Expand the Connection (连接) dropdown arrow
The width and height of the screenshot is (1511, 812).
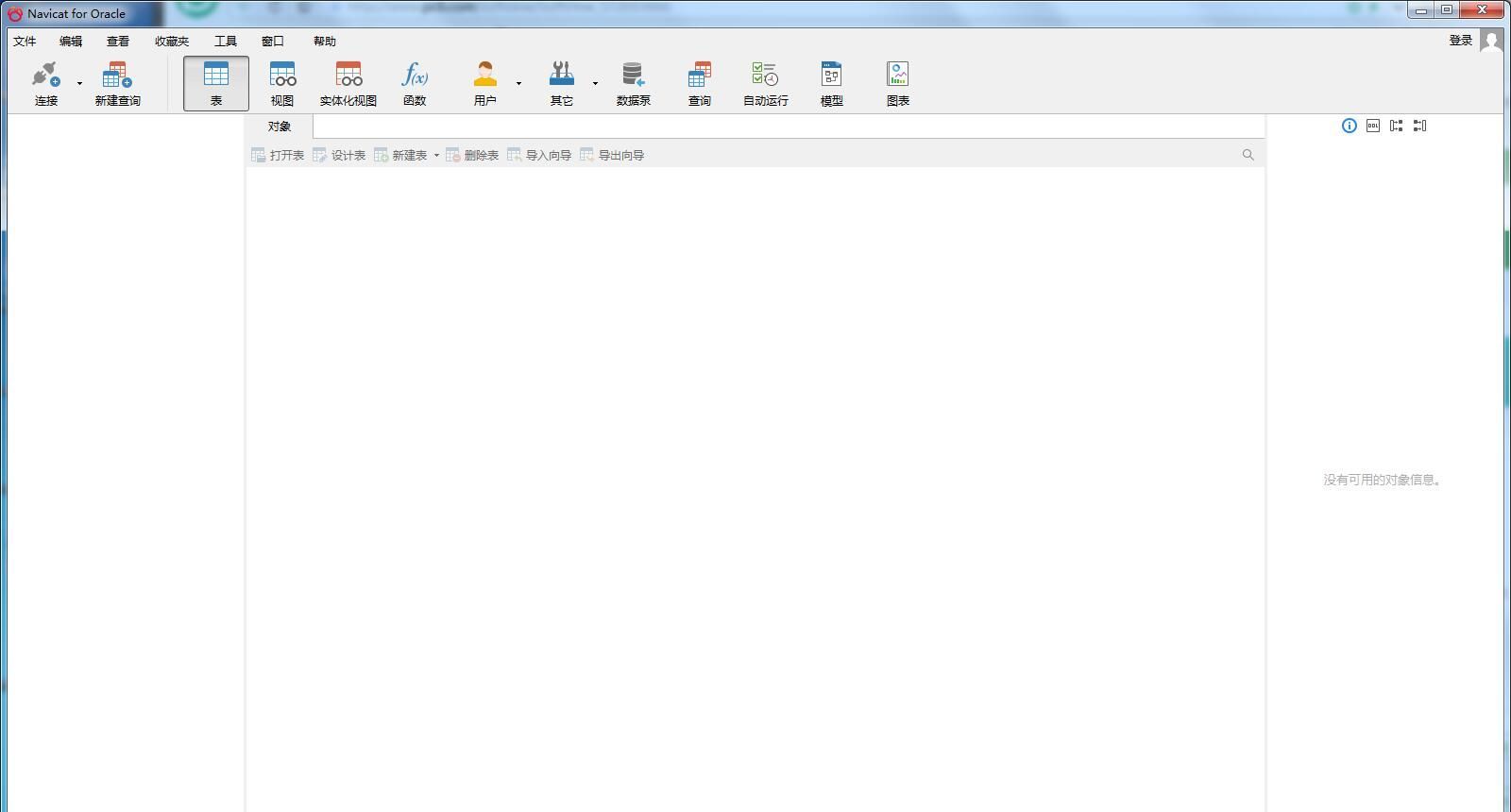point(79,83)
